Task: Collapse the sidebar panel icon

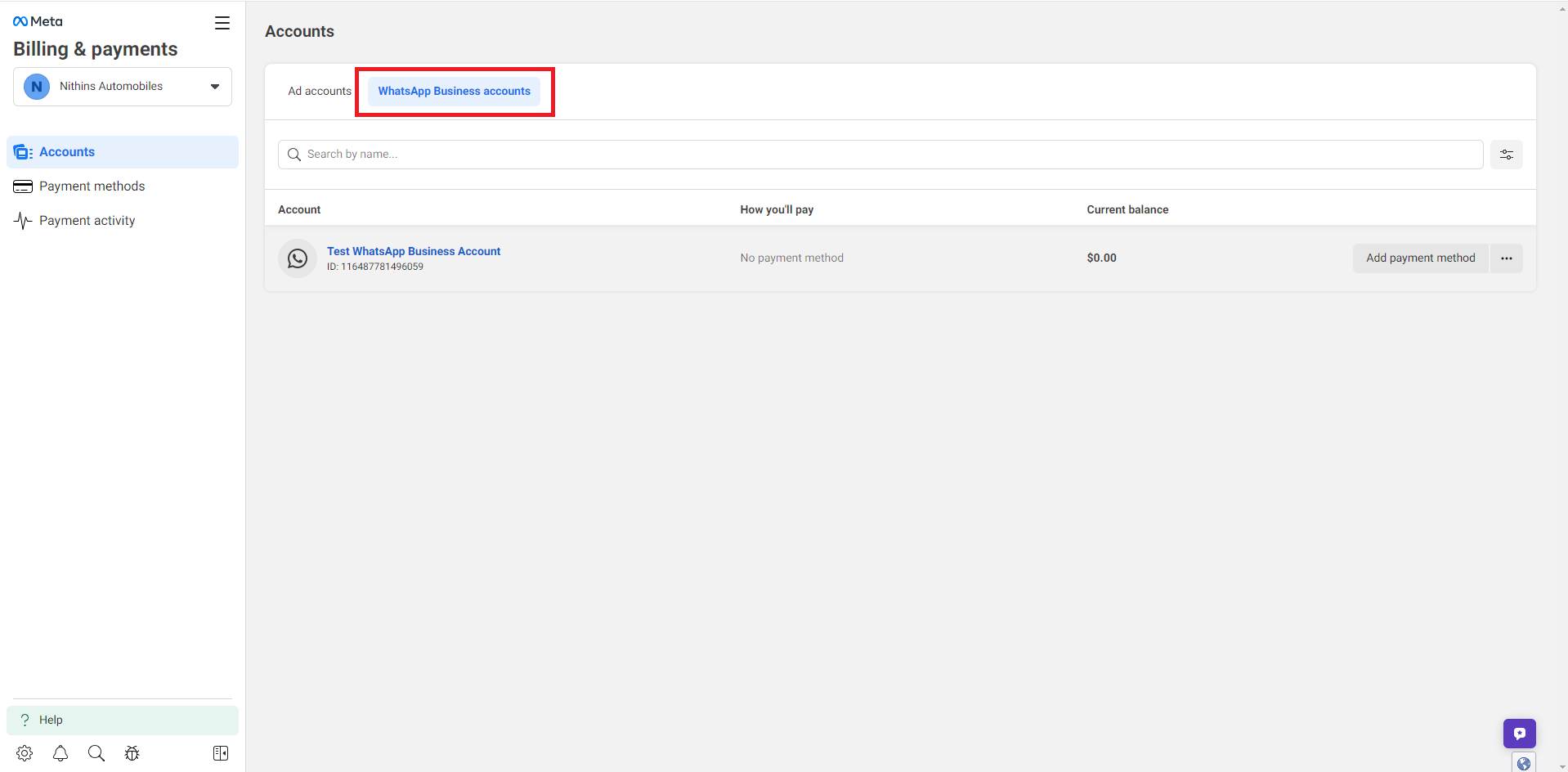Action: point(221,753)
